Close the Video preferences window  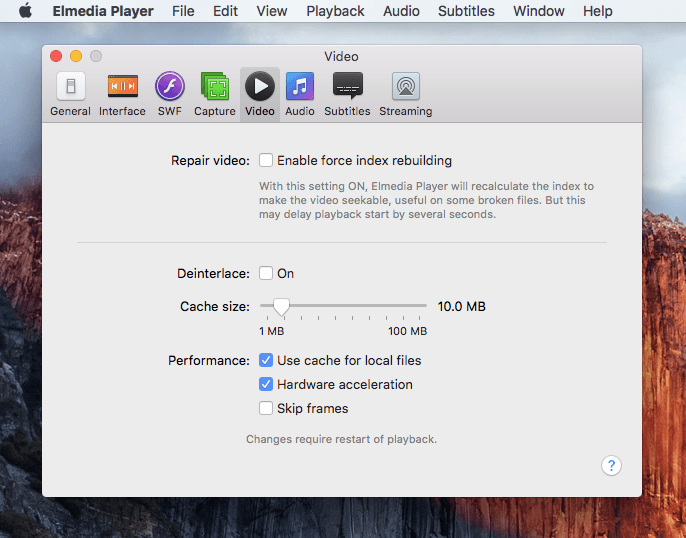[x=56, y=56]
